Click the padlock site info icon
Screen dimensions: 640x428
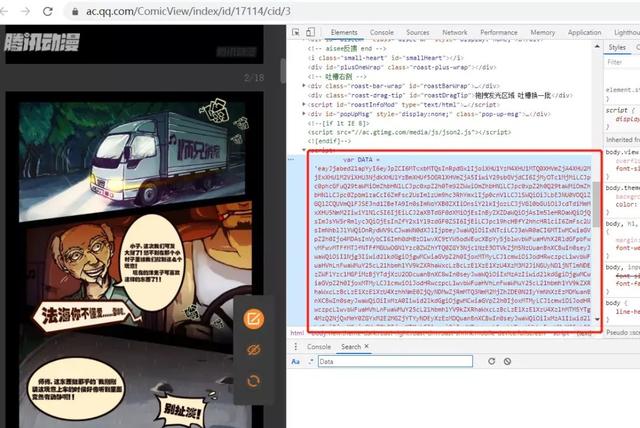[75, 11]
